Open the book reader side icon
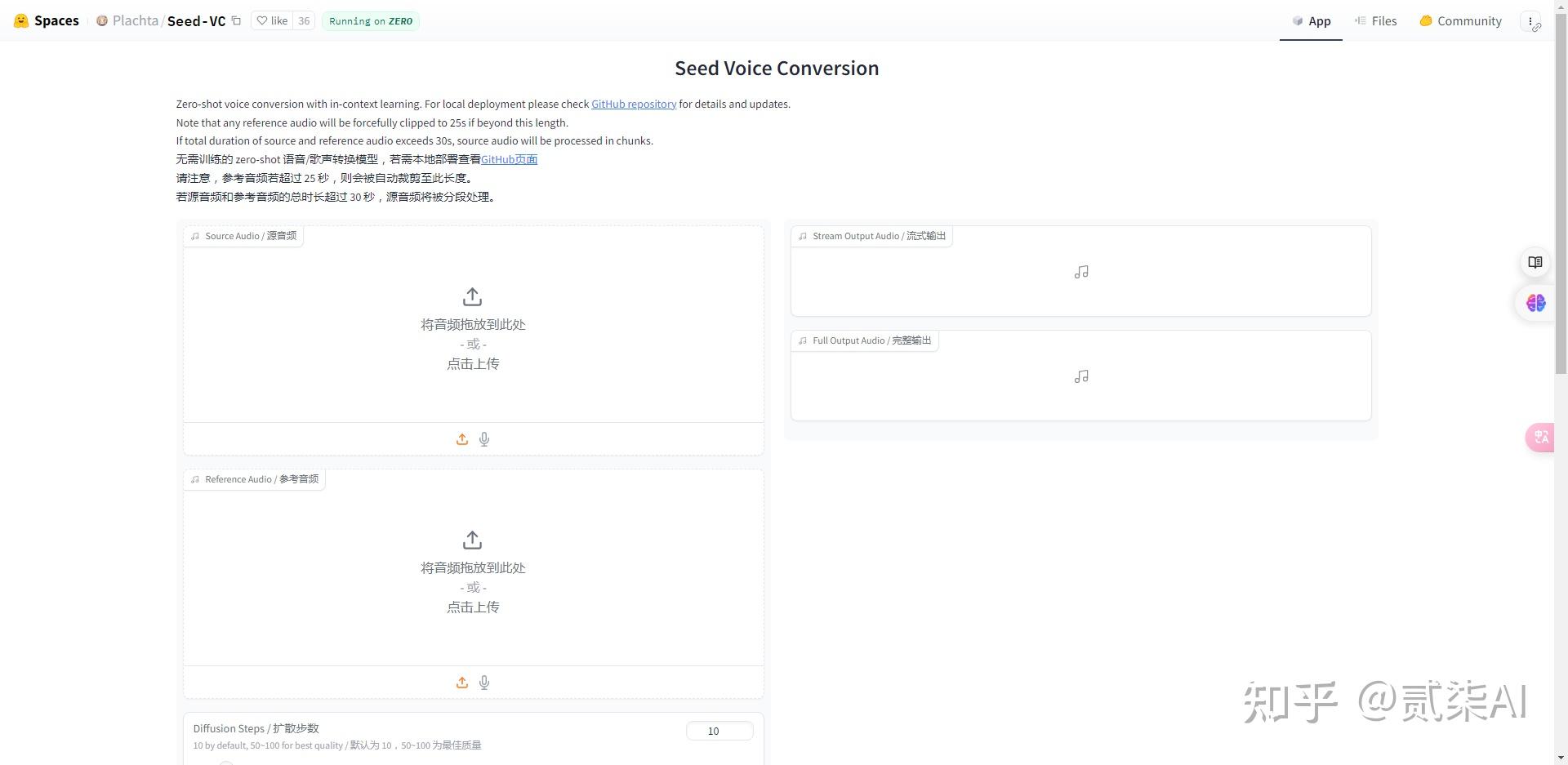The height and width of the screenshot is (765, 1568). tap(1535, 262)
